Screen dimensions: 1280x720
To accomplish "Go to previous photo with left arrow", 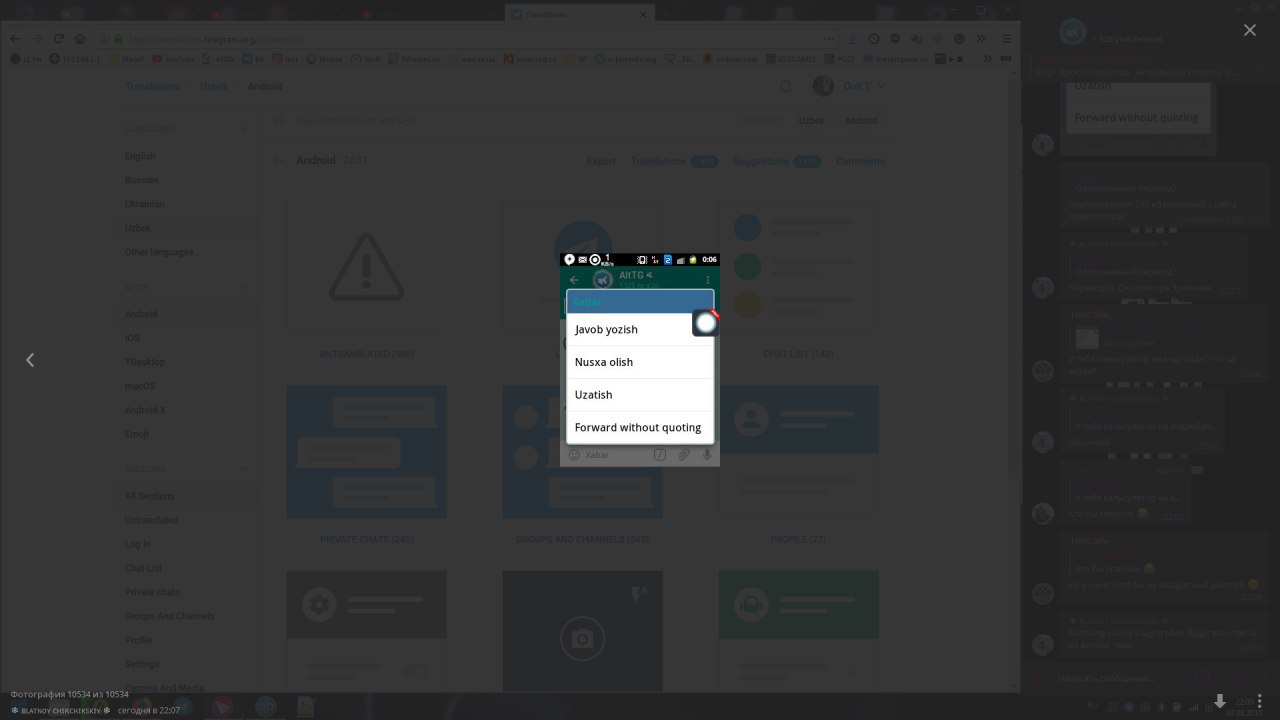I will [x=30, y=360].
